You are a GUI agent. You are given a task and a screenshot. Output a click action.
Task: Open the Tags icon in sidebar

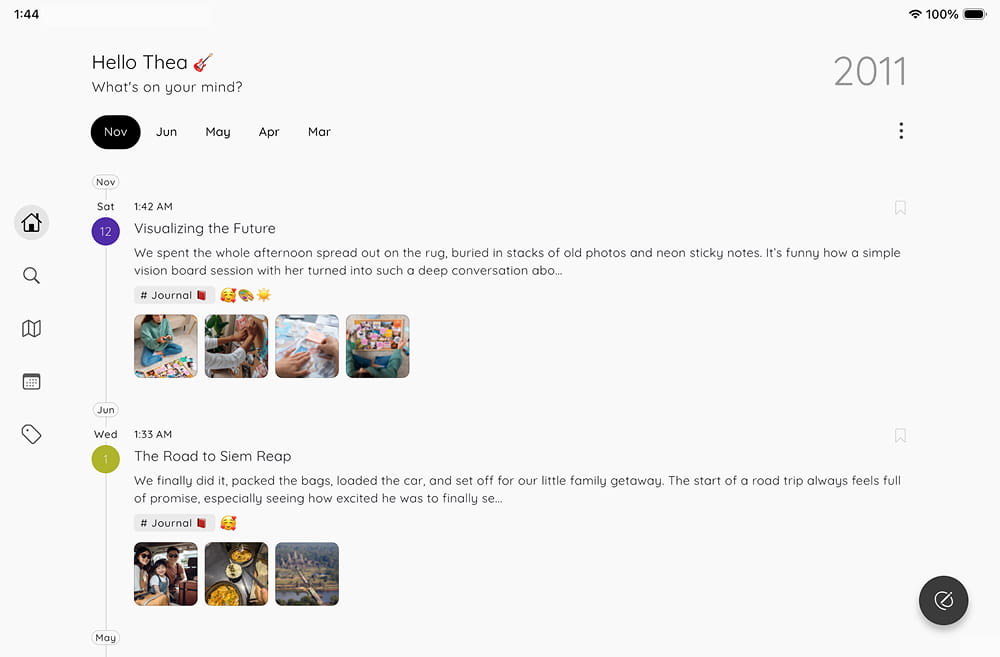31,434
